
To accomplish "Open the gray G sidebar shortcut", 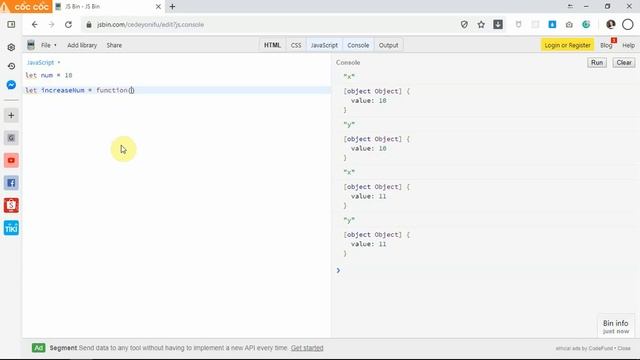I will [x=11, y=138].
